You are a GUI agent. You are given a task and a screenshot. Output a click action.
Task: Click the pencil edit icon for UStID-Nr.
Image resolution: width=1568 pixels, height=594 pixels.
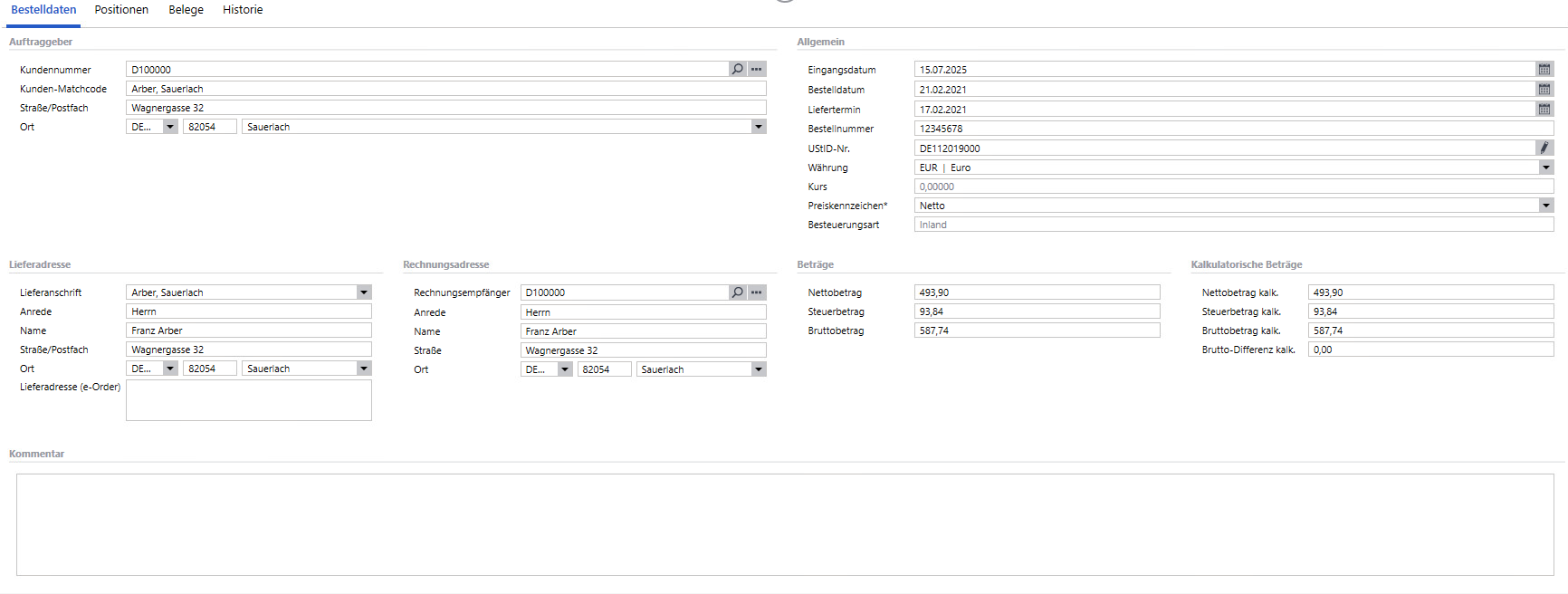pyautogui.click(x=1544, y=148)
